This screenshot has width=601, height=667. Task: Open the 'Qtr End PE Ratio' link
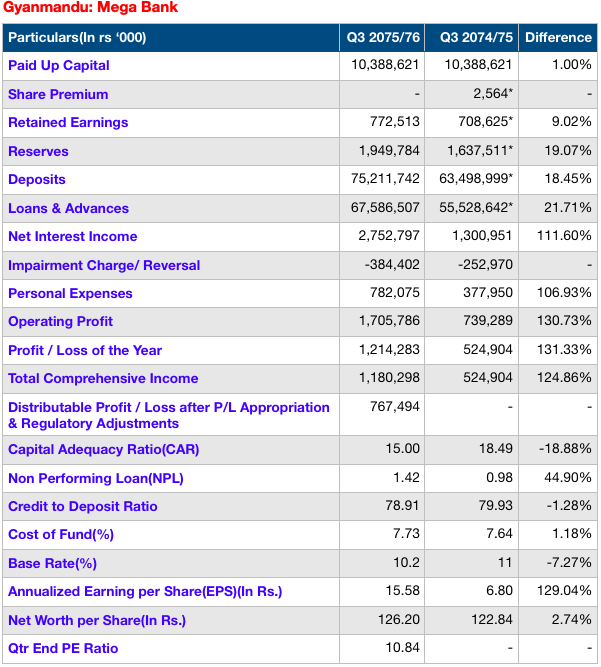(63, 649)
